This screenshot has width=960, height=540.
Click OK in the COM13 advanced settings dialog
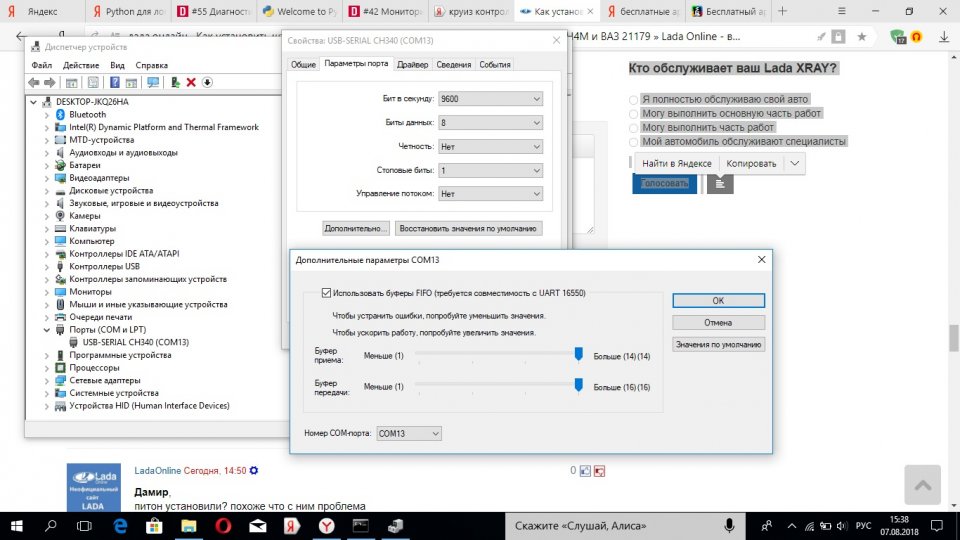(718, 300)
